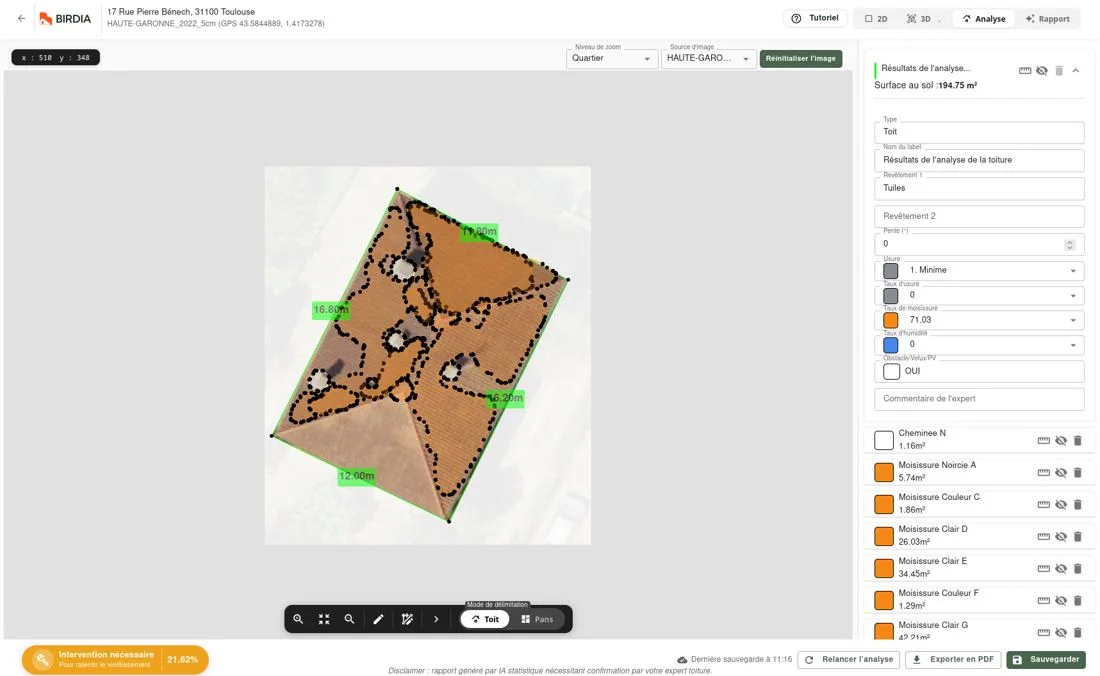Open the Niveau de zoom dropdown
The width and height of the screenshot is (1100, 676).
(x=611, y=58)
